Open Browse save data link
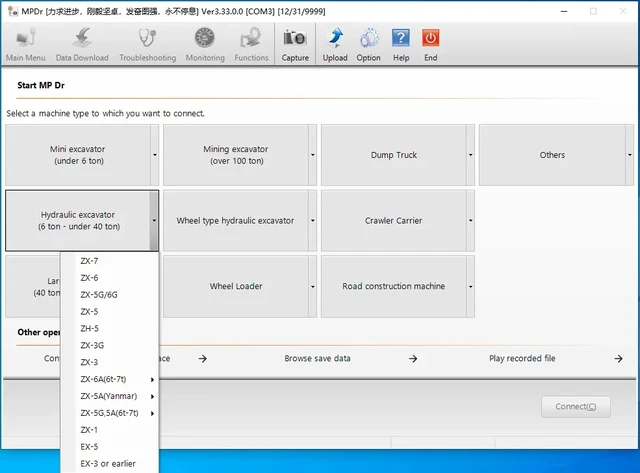Image resolution: width=640 pixels, height=473 pixels. (x=317, y=358)
